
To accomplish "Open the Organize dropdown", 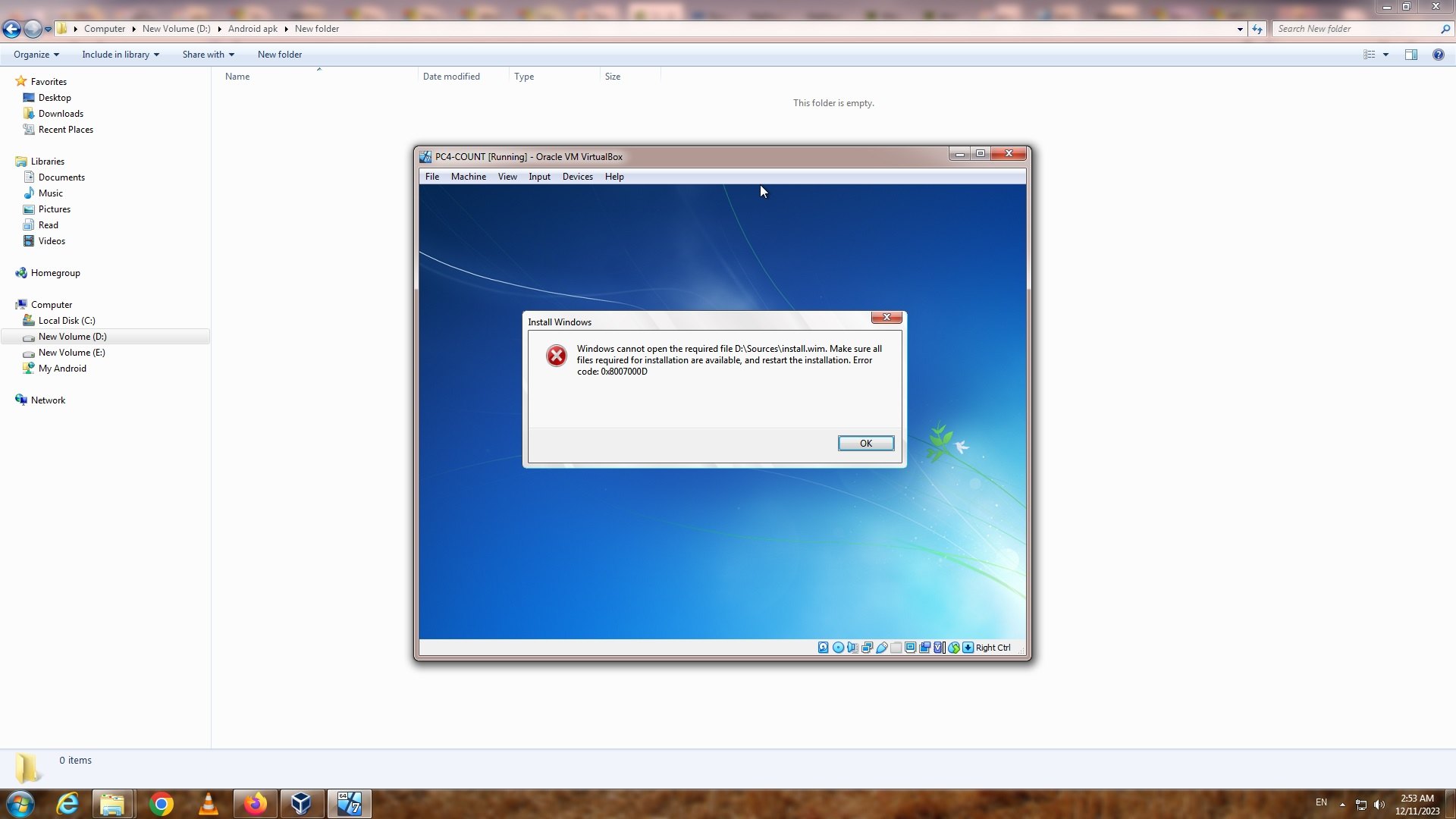I will 36,55.
